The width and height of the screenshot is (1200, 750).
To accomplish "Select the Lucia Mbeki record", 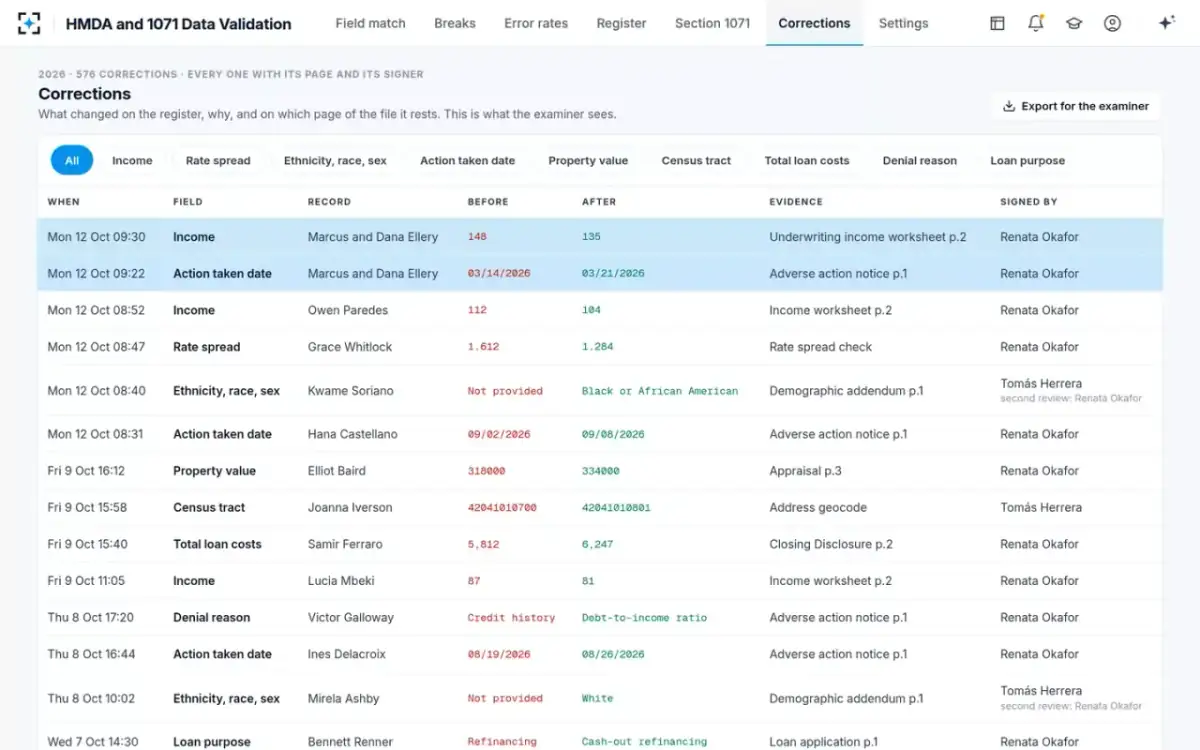I will [341, 581].
